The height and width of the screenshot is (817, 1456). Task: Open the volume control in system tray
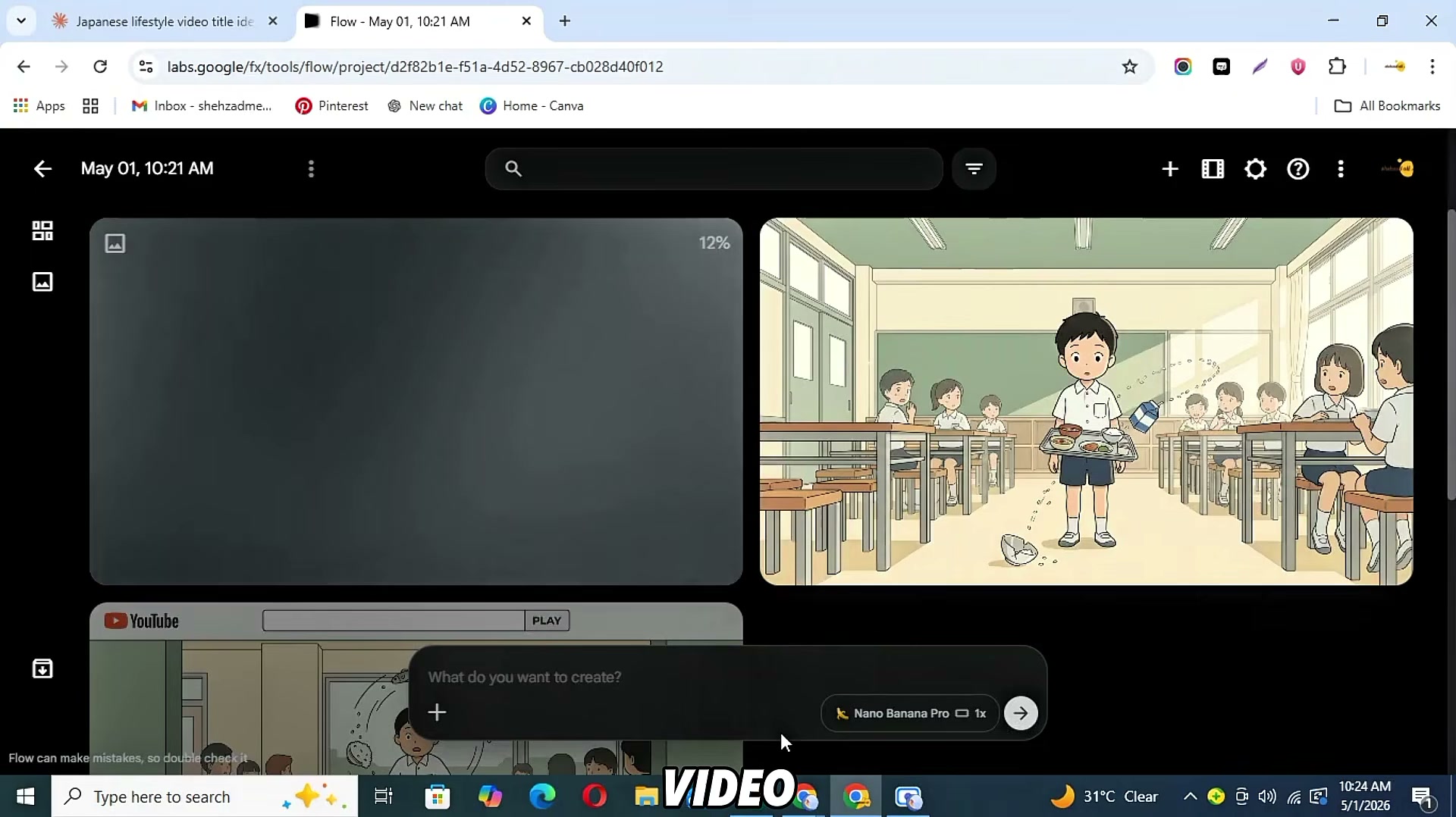click(1267, 797)
